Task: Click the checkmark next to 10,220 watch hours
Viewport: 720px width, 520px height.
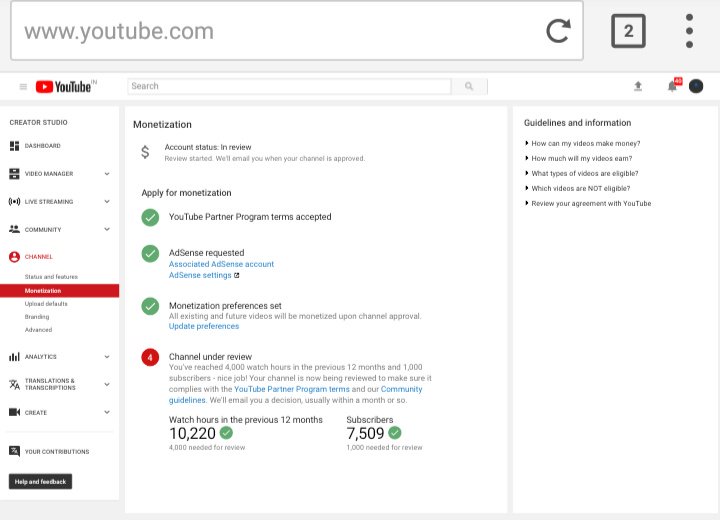Action: coord(226,433)
